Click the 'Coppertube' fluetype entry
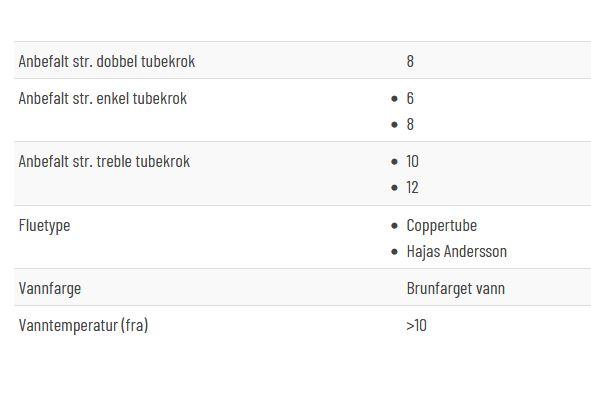Screen dimensions: 591x398 click(442, 226)
